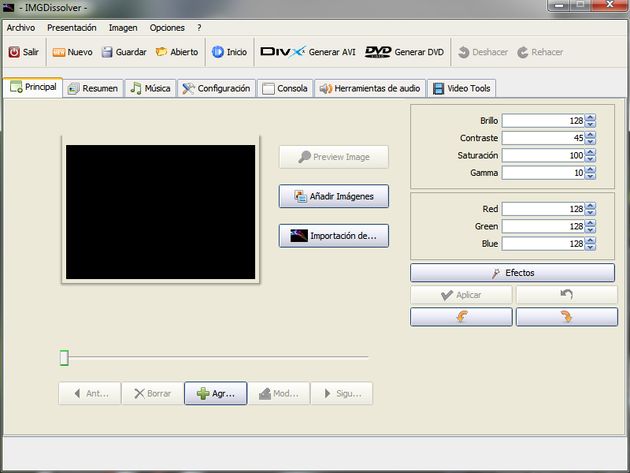Screen dimensions: 630x473
Task: Click the Gamma input field
Action: pyautogui.click(x=544, y=172)
